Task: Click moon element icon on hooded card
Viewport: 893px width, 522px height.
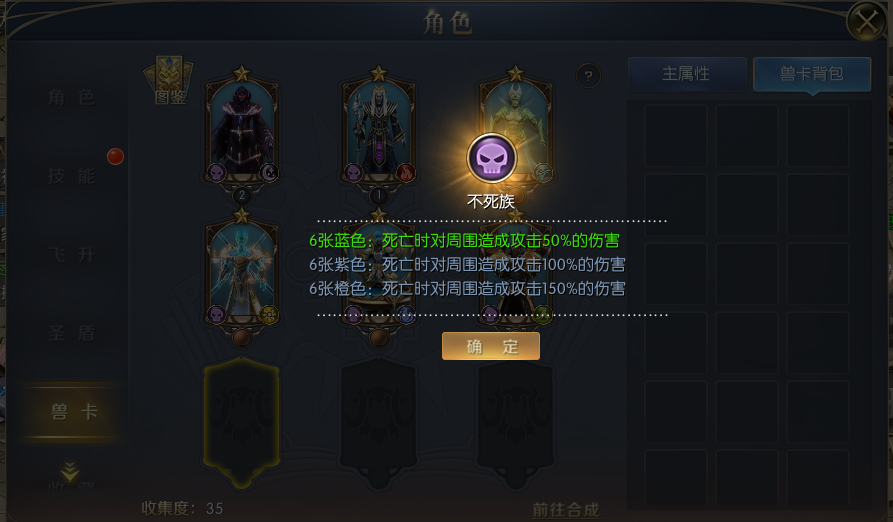Action: [269, 172]
